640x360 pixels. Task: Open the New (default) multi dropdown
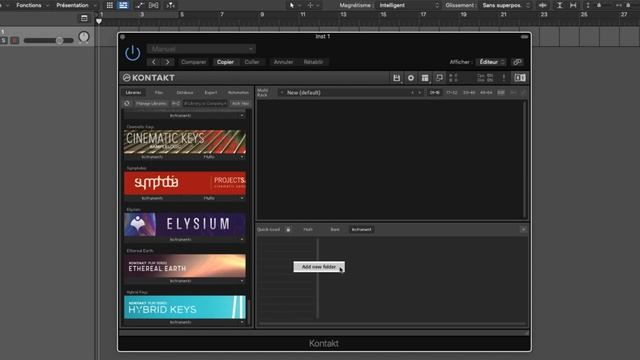pyautogui.click(x=347, y=93)
